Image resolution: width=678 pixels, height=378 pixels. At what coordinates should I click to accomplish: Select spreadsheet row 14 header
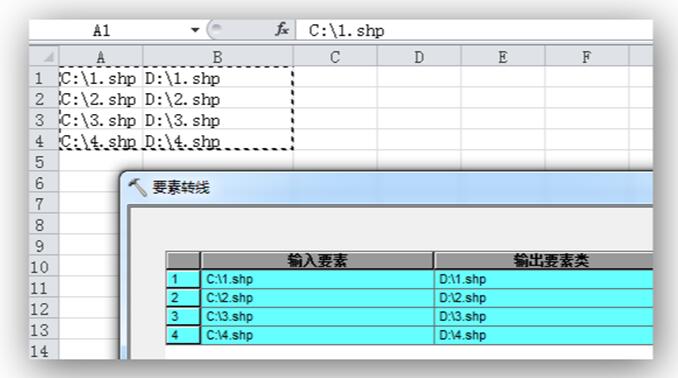(44, 350)
